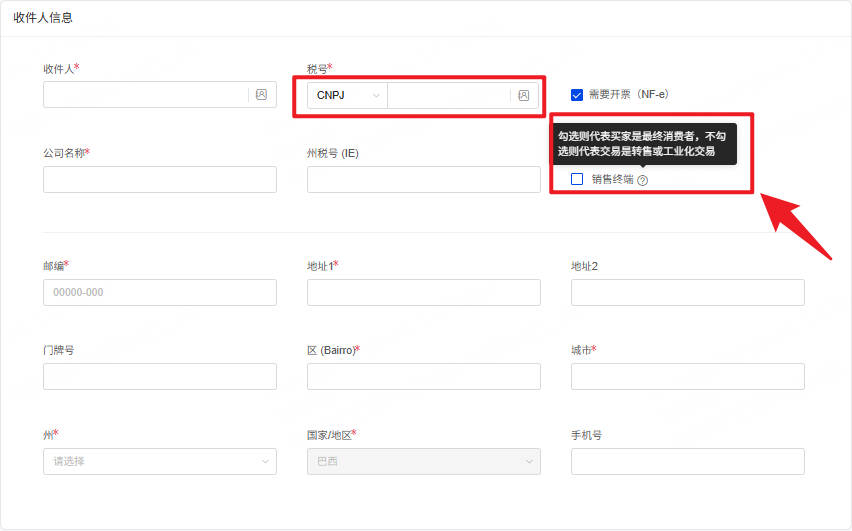This screenshot has width=852, height=531.
Task: Click the 手机号 field label
Action: tap(586, 435)
